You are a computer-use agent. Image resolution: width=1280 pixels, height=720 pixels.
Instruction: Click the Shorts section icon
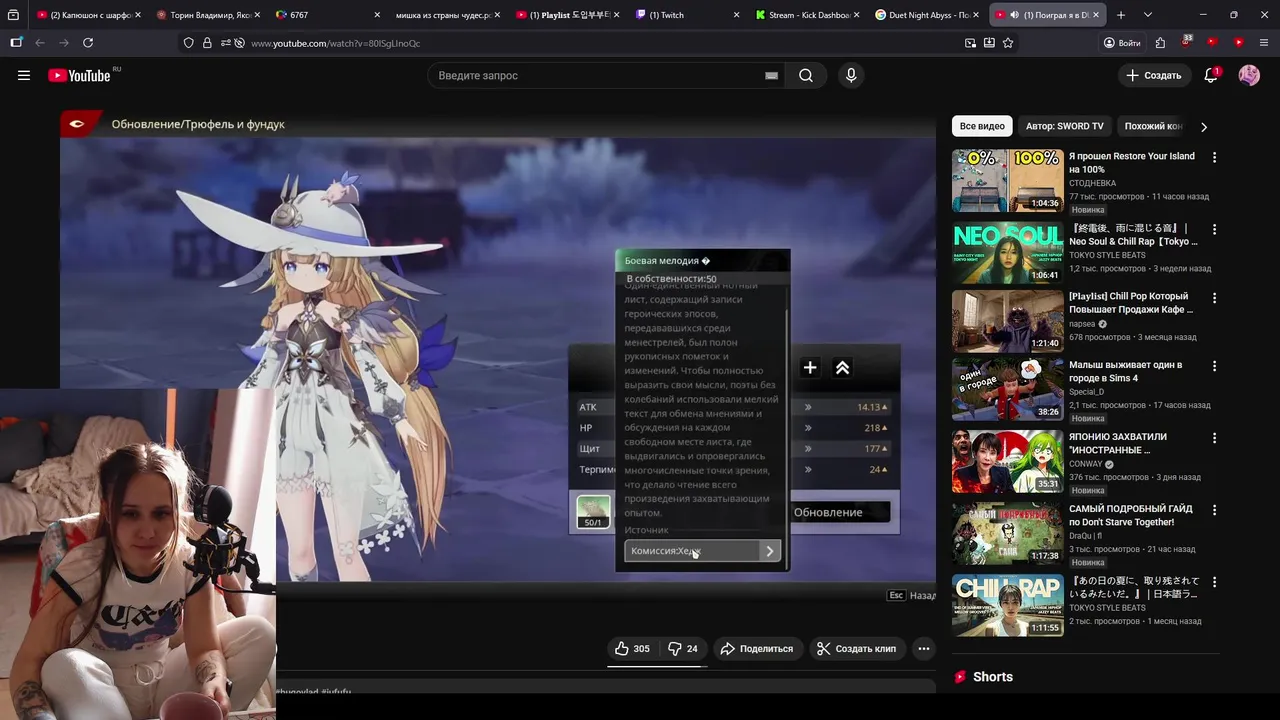pyautogui.click(x=960, y=677)
